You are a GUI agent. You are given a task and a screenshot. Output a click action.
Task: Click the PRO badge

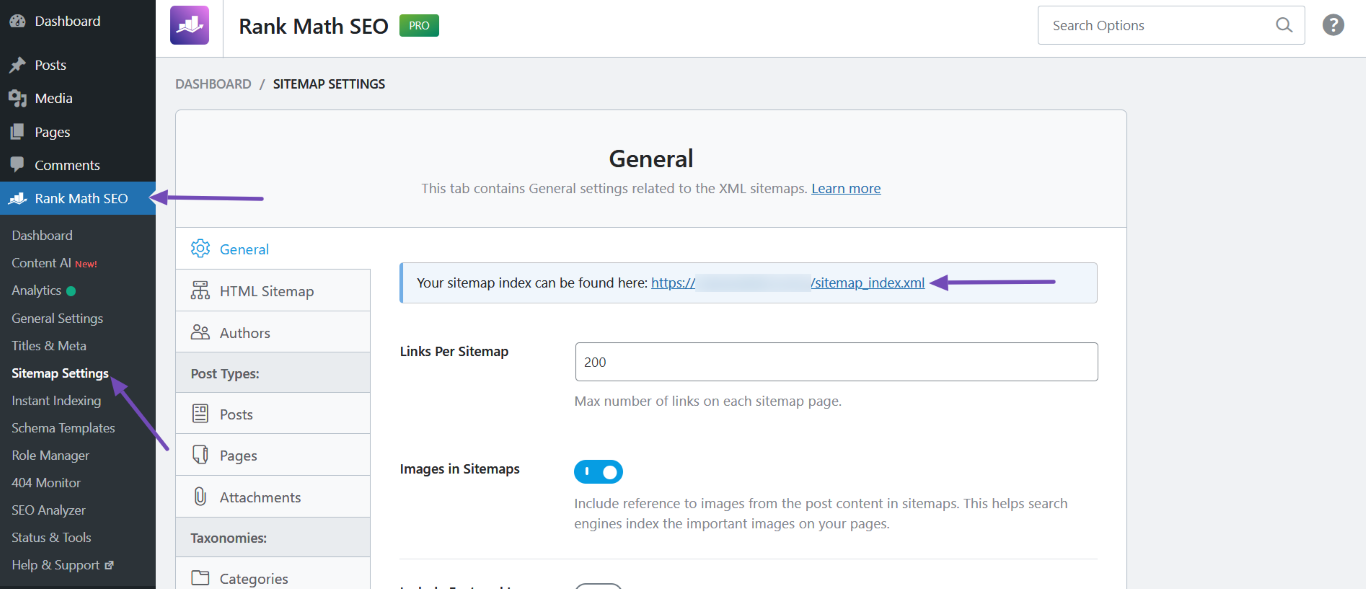(419, 26)
